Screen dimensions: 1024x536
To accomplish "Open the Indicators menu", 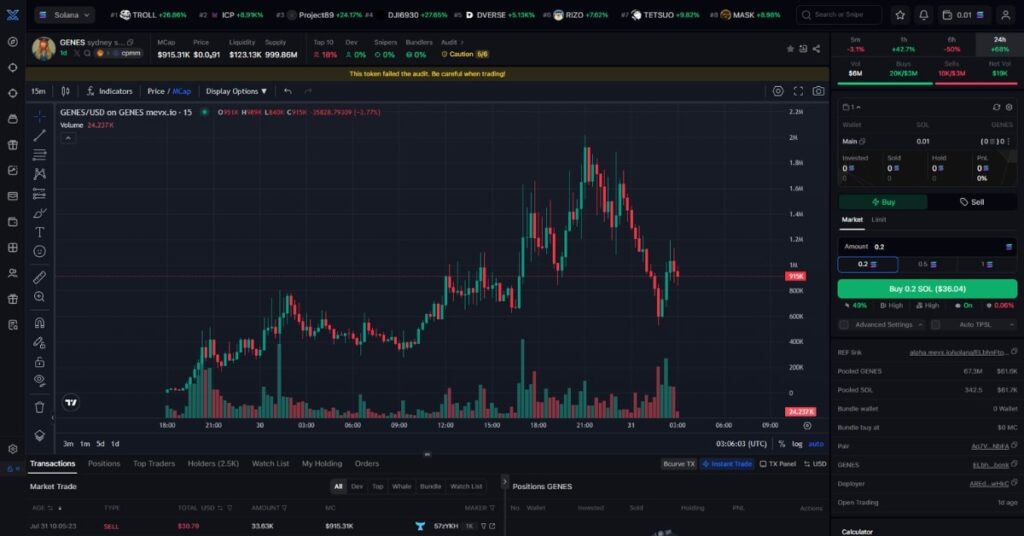I will tap(109, 91).
